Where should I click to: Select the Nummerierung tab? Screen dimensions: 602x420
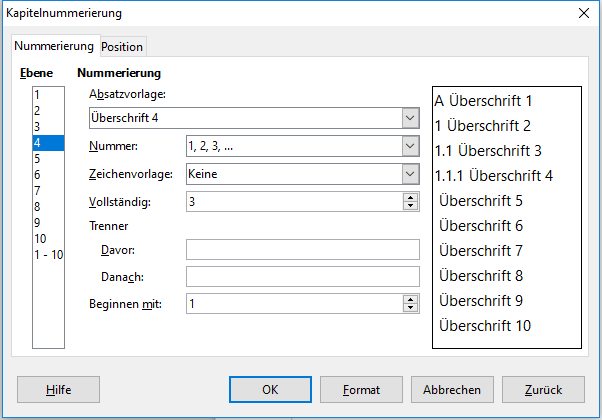[54, 46]
